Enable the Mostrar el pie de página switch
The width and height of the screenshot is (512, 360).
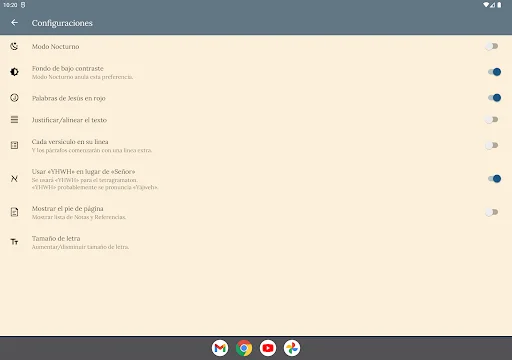[x=492, y=212]
